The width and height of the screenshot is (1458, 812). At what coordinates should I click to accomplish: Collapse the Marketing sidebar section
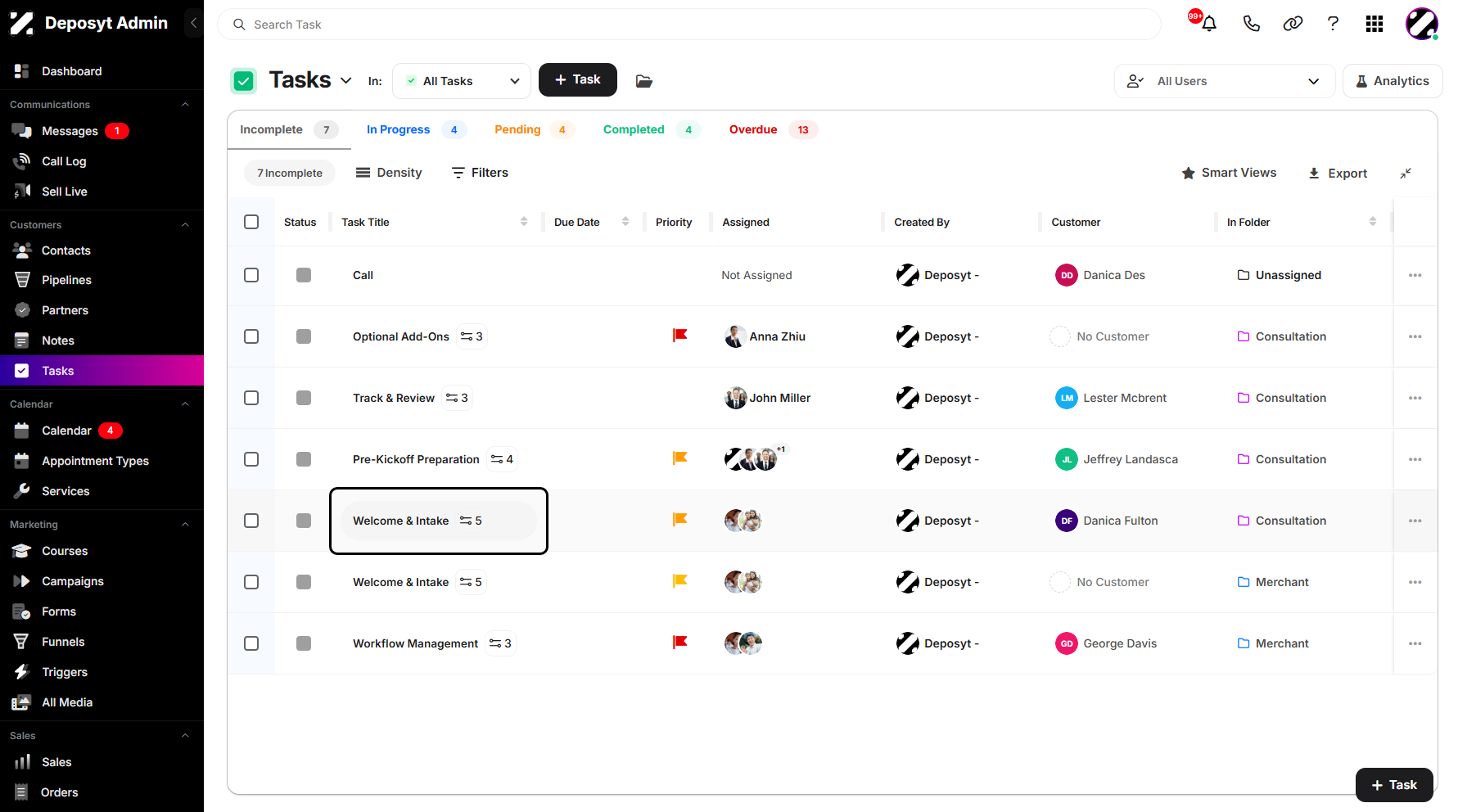tap(185, 525)
